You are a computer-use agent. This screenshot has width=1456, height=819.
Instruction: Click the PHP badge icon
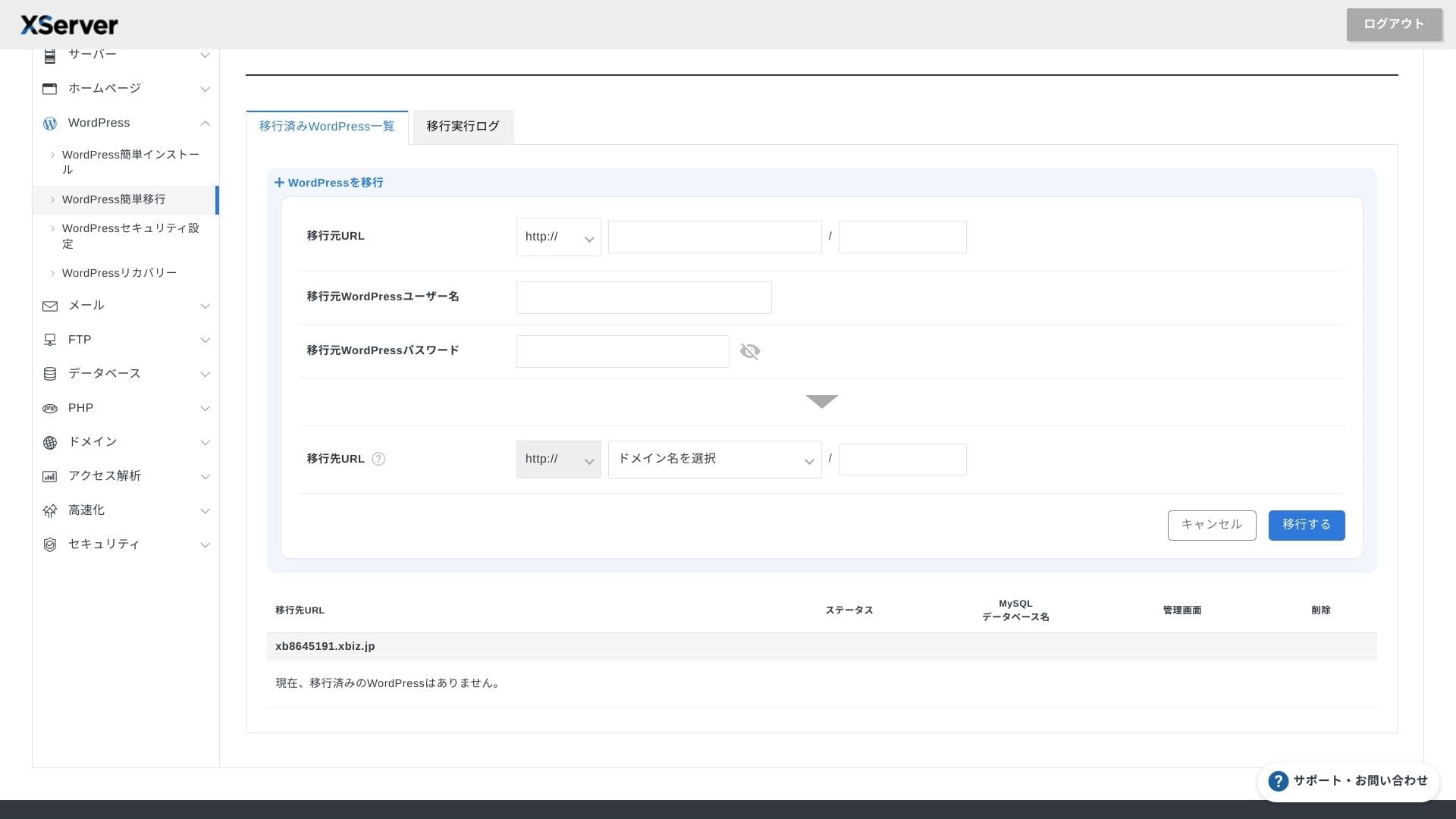pos(50,408)
